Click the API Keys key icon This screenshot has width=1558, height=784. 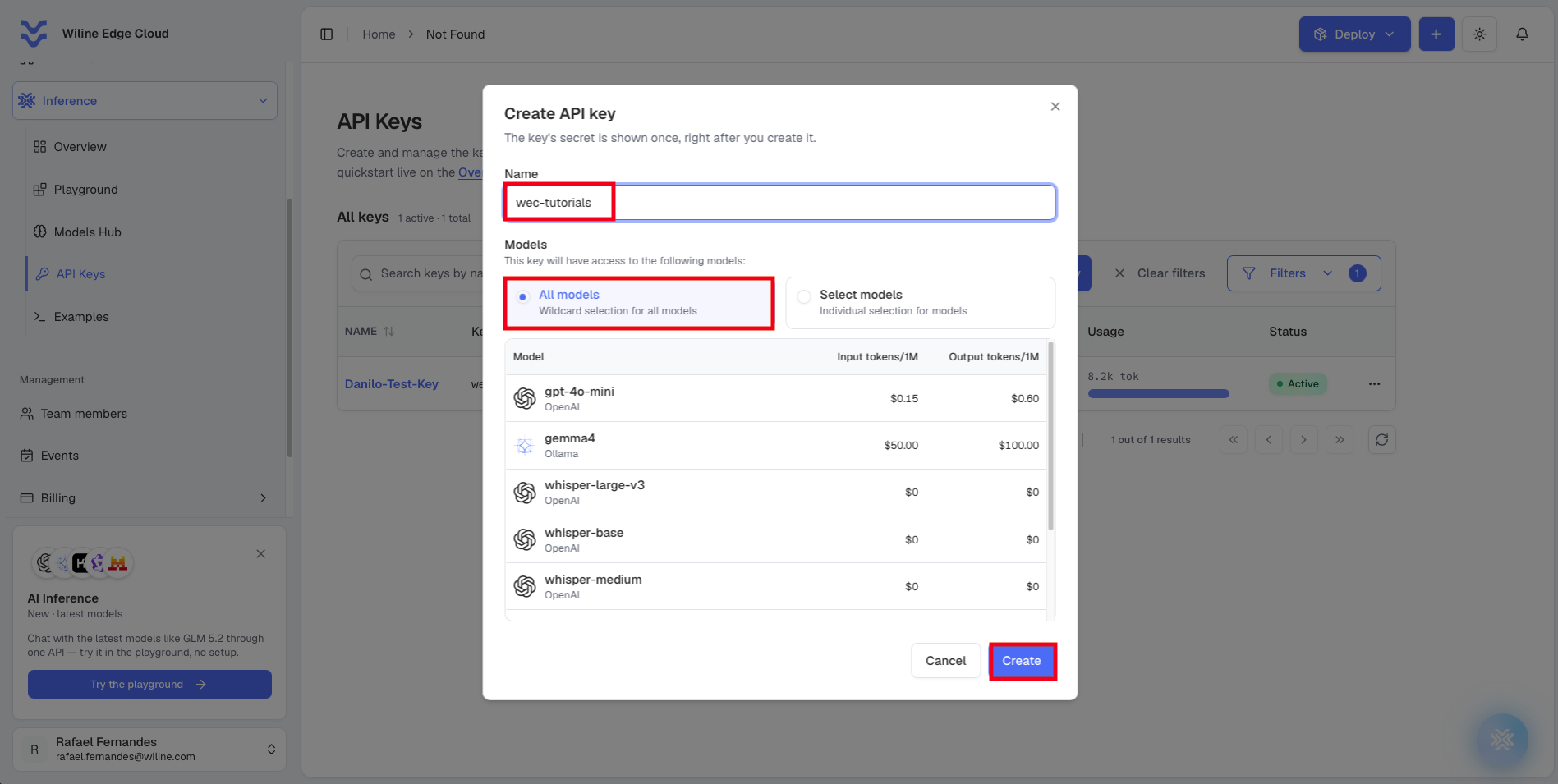[43, 274]
